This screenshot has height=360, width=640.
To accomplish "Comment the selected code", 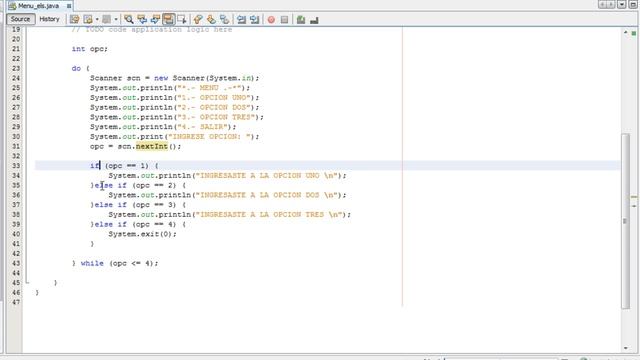I will (x=301, y=20).
